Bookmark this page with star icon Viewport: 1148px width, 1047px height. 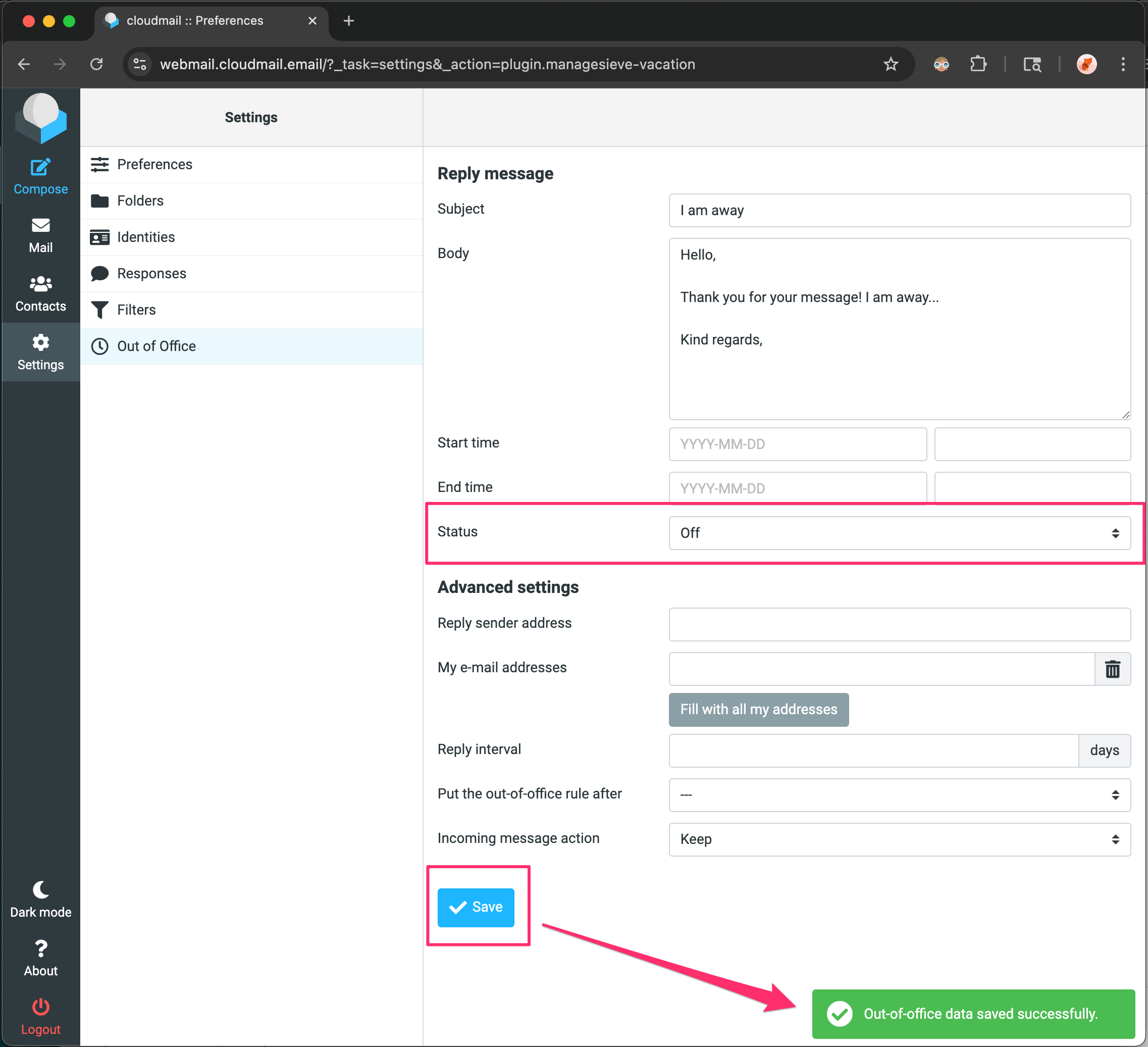(x=891, y=64)
